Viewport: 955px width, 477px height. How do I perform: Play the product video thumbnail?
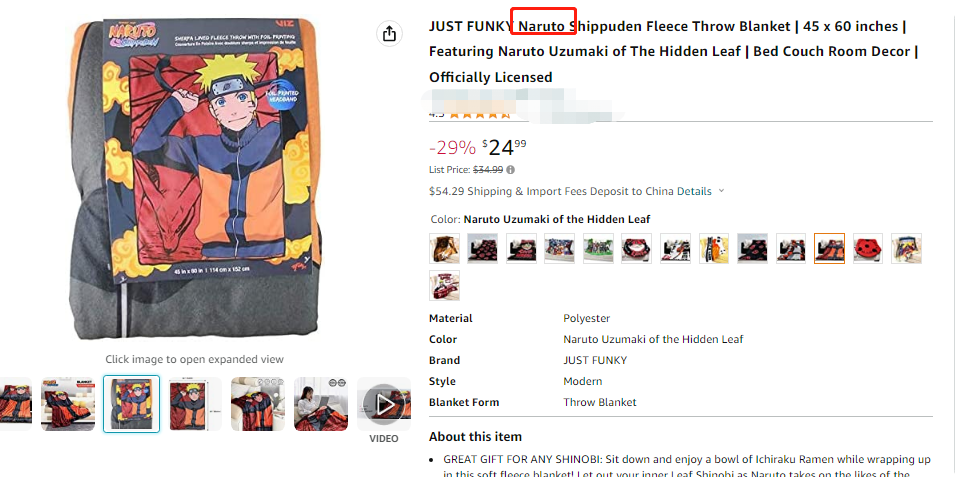click(x=384, y=404)
